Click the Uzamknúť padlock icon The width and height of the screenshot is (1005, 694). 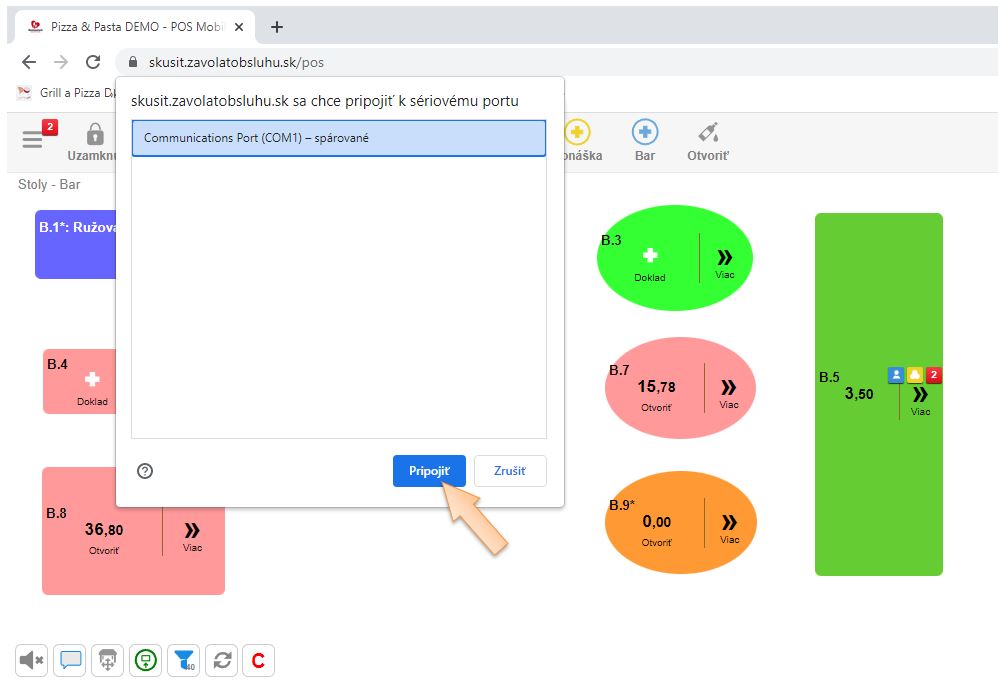click(95, 135)
